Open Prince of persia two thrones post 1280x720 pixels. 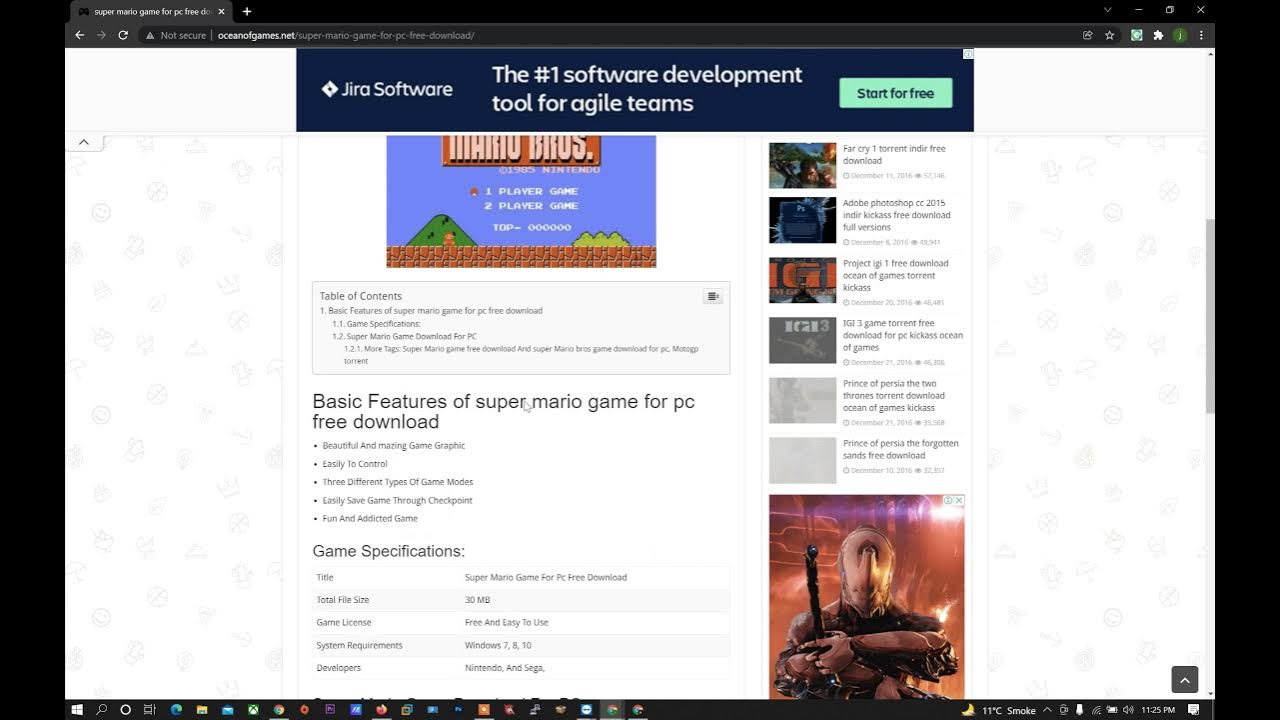[893, 395]
